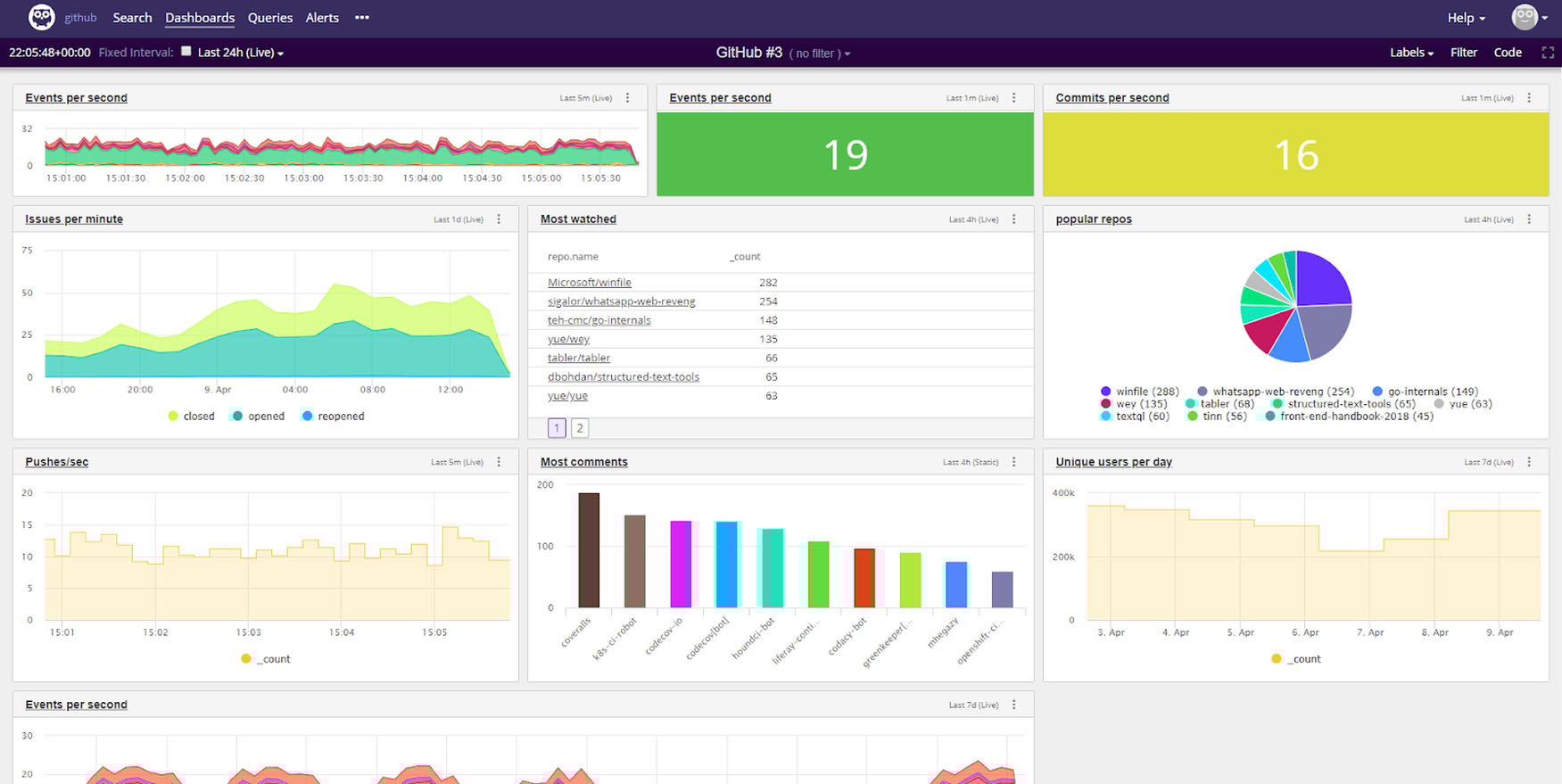Open the Help dropdown menu

pyautogui.click(x=1466, y=18)
